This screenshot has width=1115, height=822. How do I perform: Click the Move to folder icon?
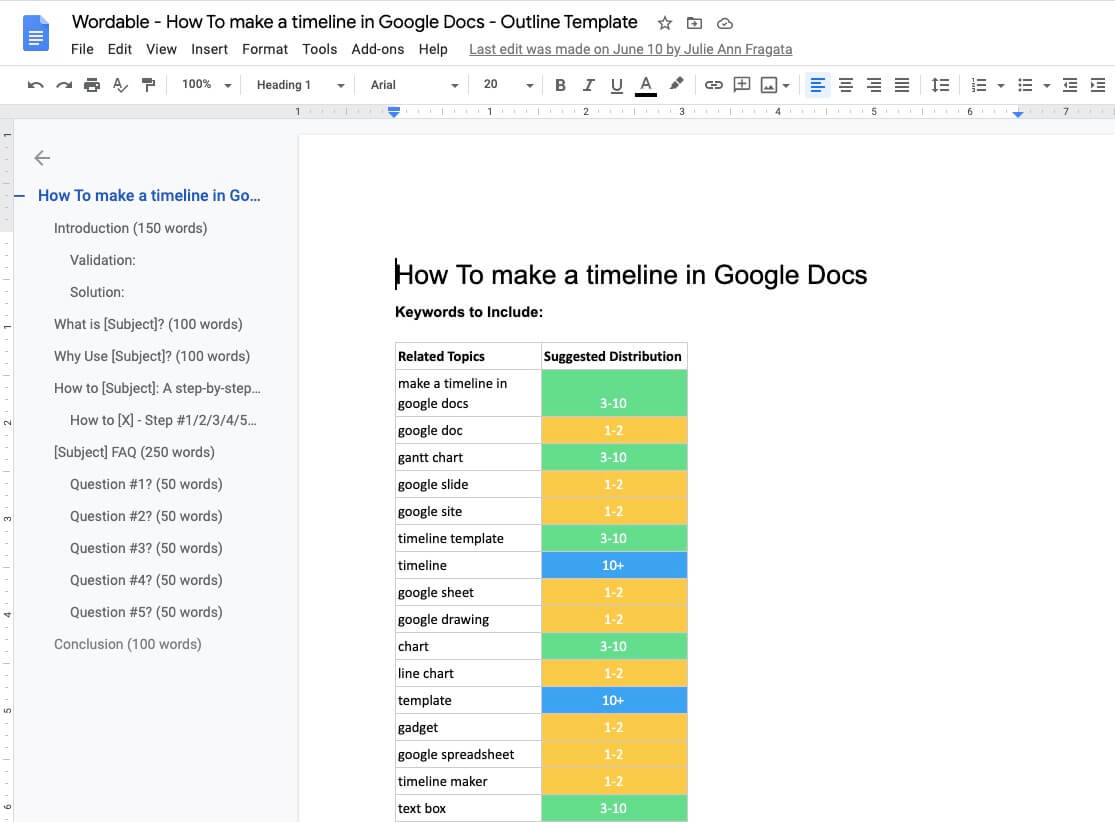(694, 23)
